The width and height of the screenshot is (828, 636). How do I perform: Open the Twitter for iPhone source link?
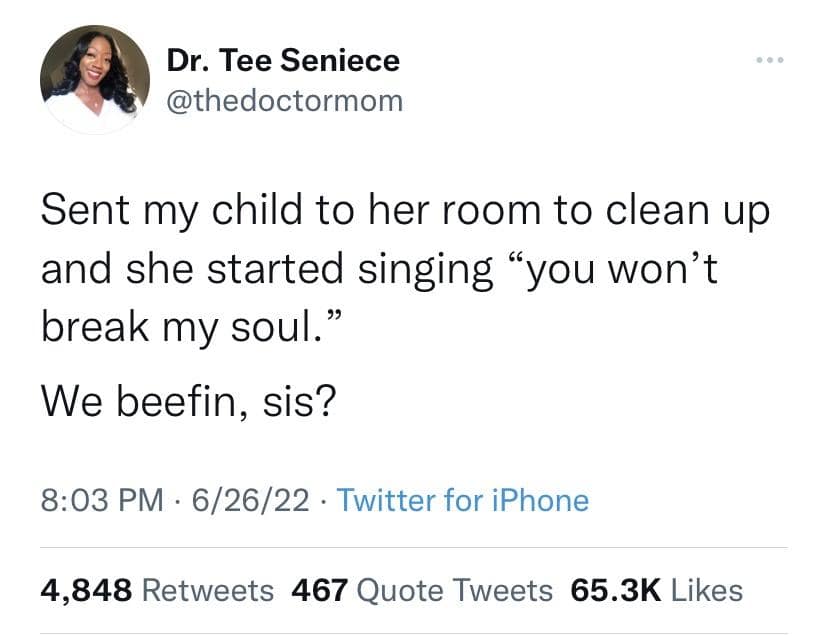(x=462, y=500)
